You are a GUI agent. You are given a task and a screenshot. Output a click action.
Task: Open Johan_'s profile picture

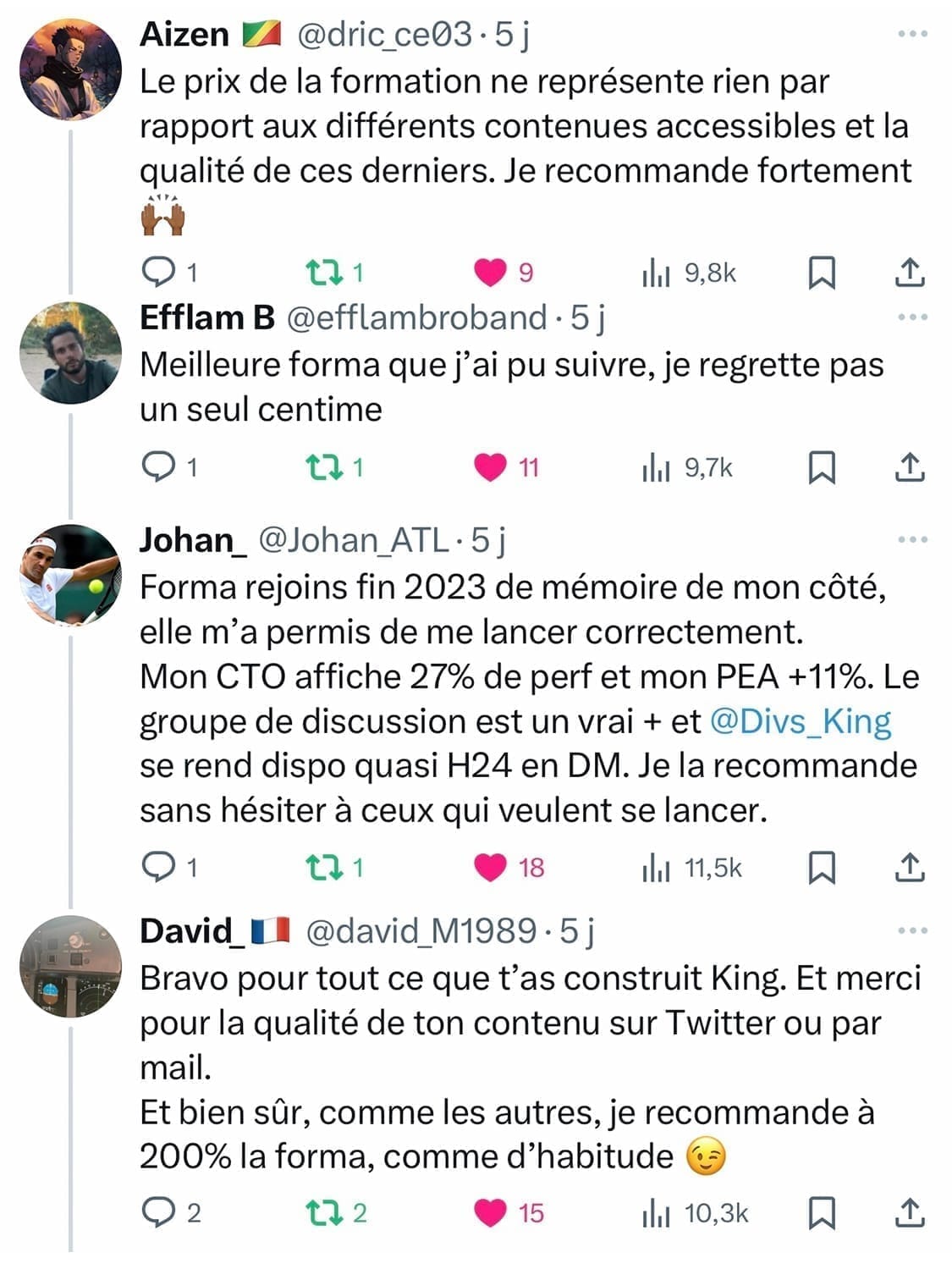click(x=70, y=576)
